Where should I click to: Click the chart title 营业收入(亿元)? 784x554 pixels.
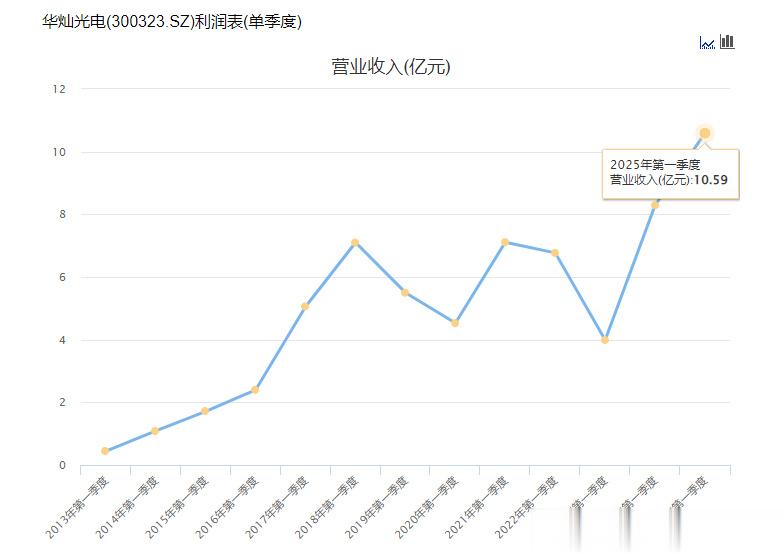pos(391,66)
